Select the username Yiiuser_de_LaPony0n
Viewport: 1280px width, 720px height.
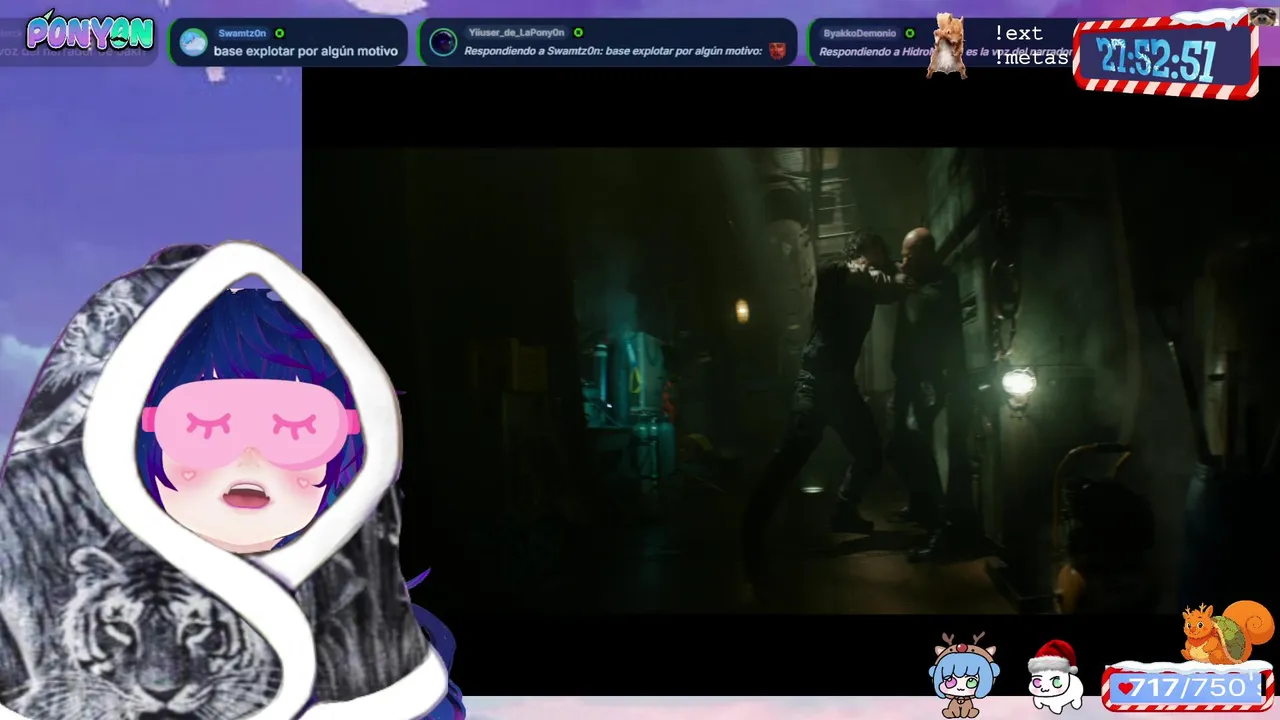(x=516, y=33)
